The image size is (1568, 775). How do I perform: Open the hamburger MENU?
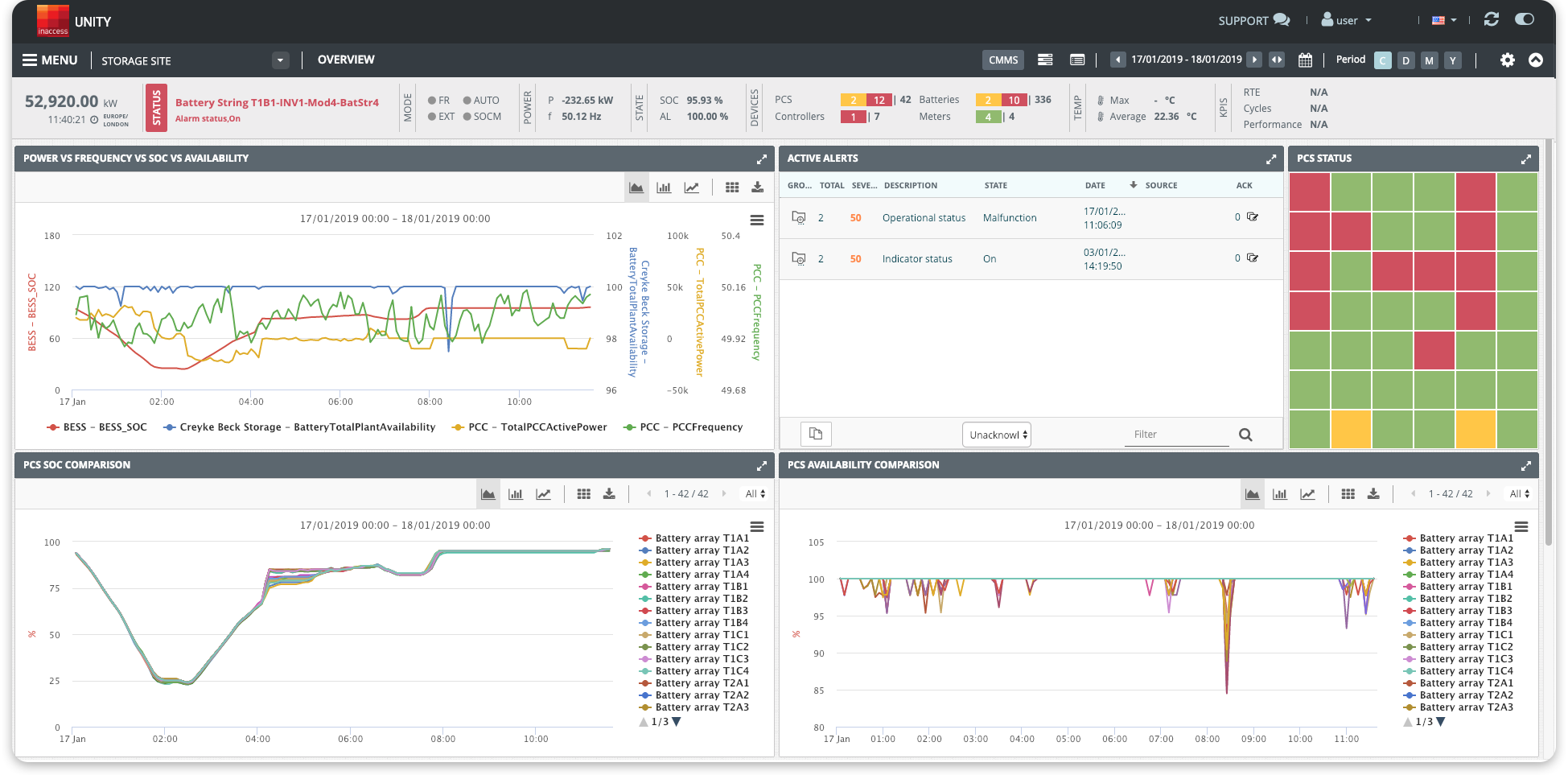(x=50, y=60)
